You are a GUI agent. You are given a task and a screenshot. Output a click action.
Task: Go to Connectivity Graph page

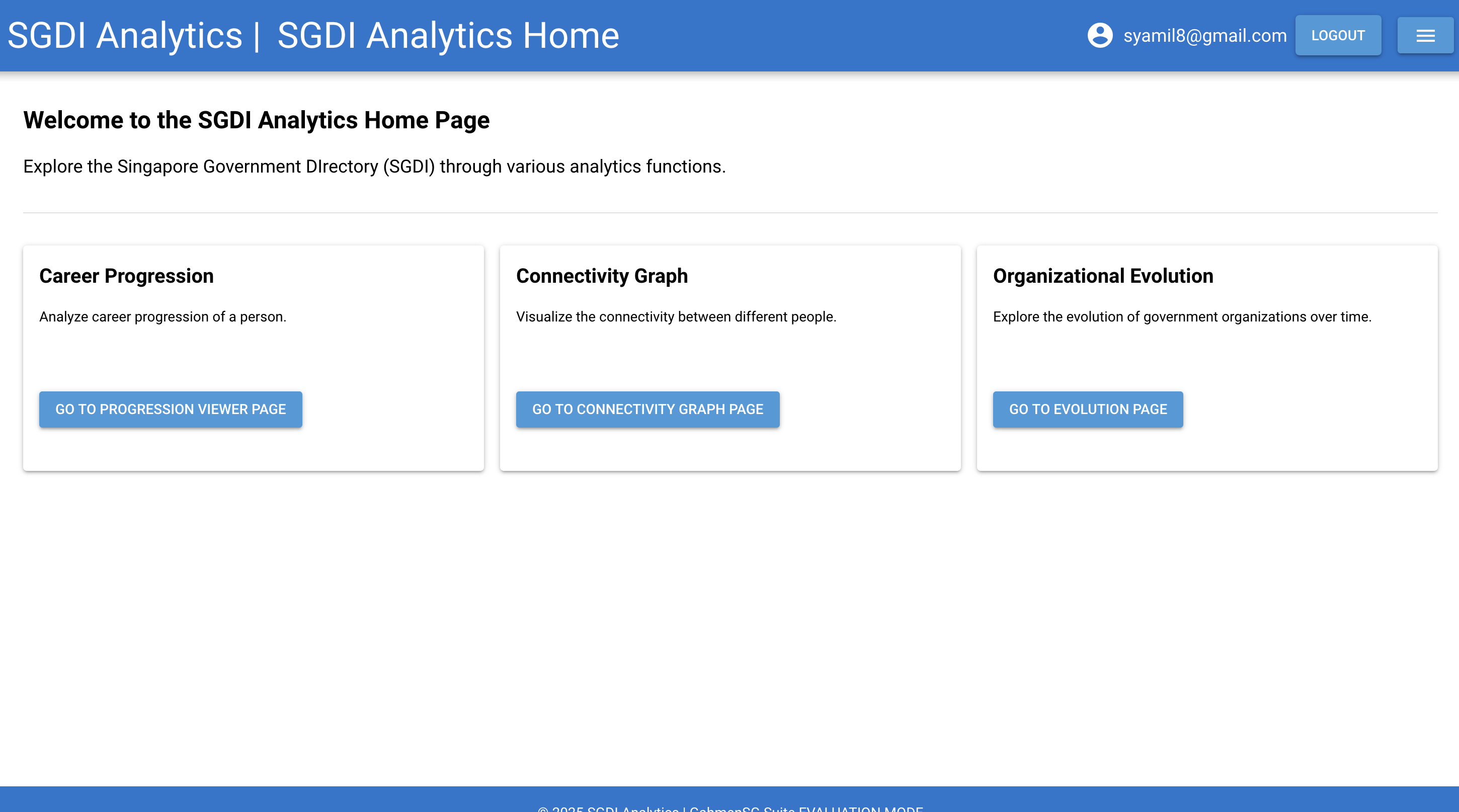click(647, 410)
